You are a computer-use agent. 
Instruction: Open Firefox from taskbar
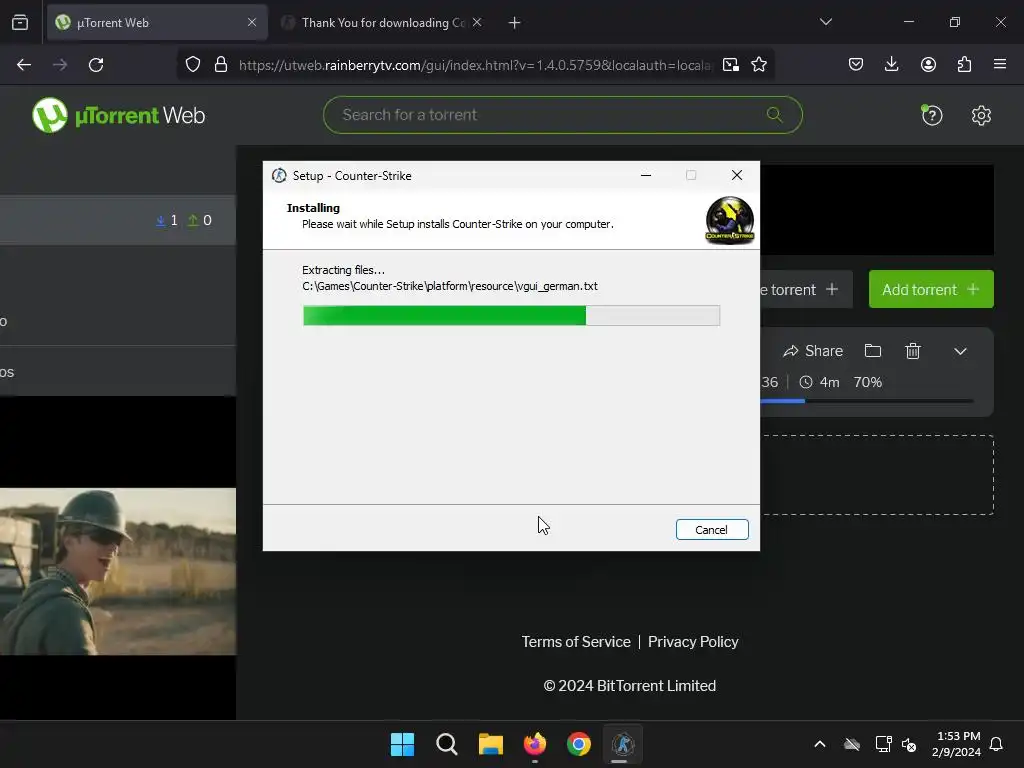pyautogui.click(x=535, y=744)
